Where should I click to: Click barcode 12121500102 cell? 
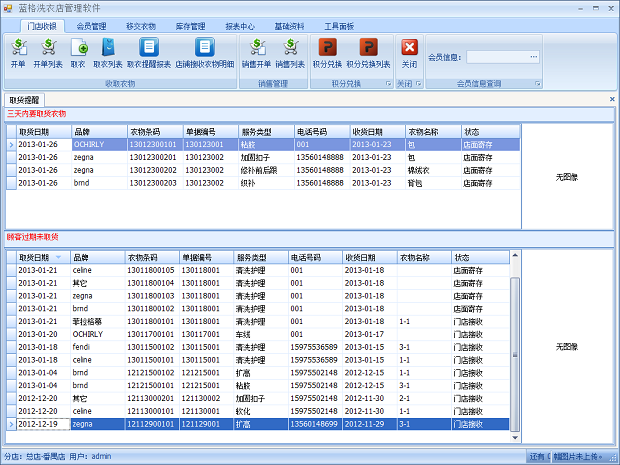click(152, 372)
